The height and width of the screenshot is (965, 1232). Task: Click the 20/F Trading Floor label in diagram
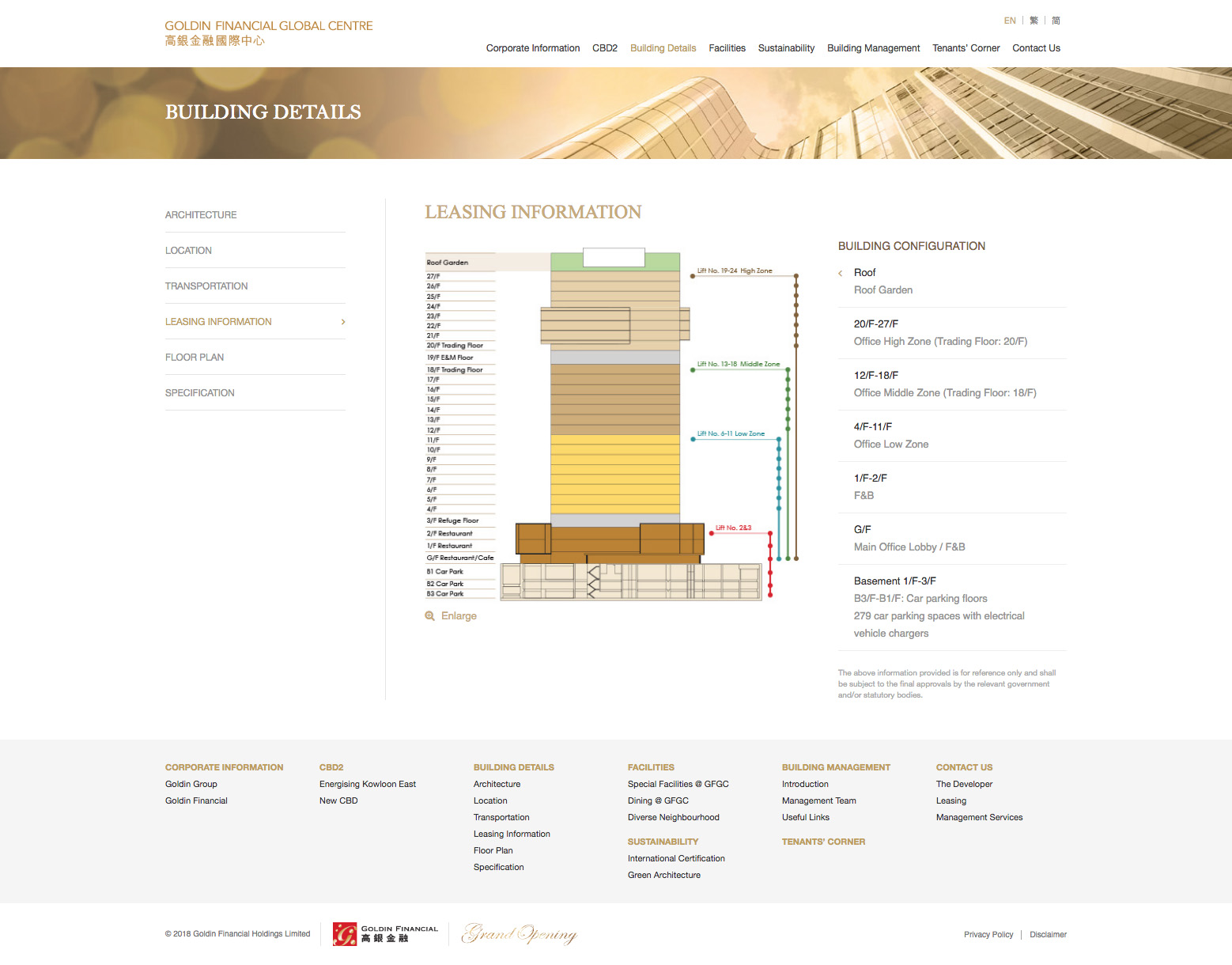[455, 346]
